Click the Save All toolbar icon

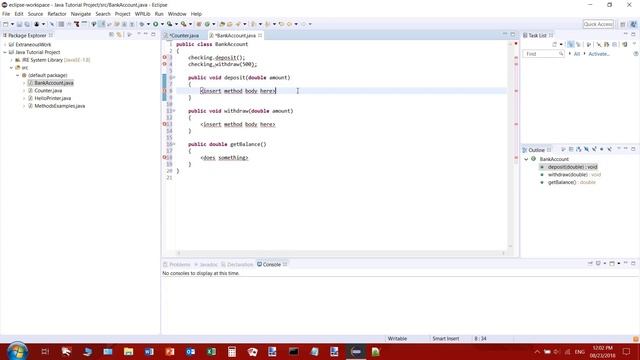(x=27, y=24)
